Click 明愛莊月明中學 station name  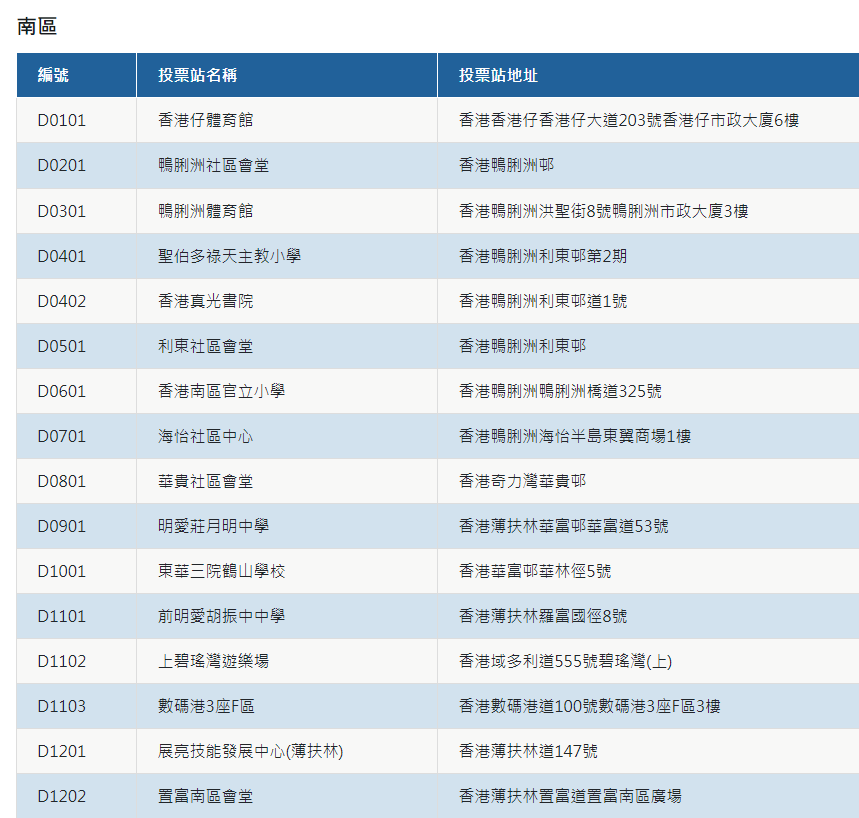coord(213,526)
